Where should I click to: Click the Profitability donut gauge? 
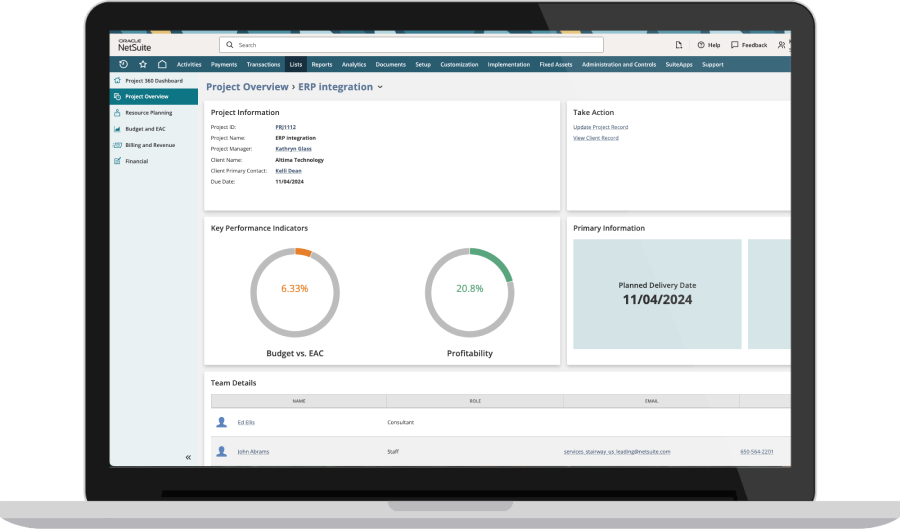pos(470,293)
